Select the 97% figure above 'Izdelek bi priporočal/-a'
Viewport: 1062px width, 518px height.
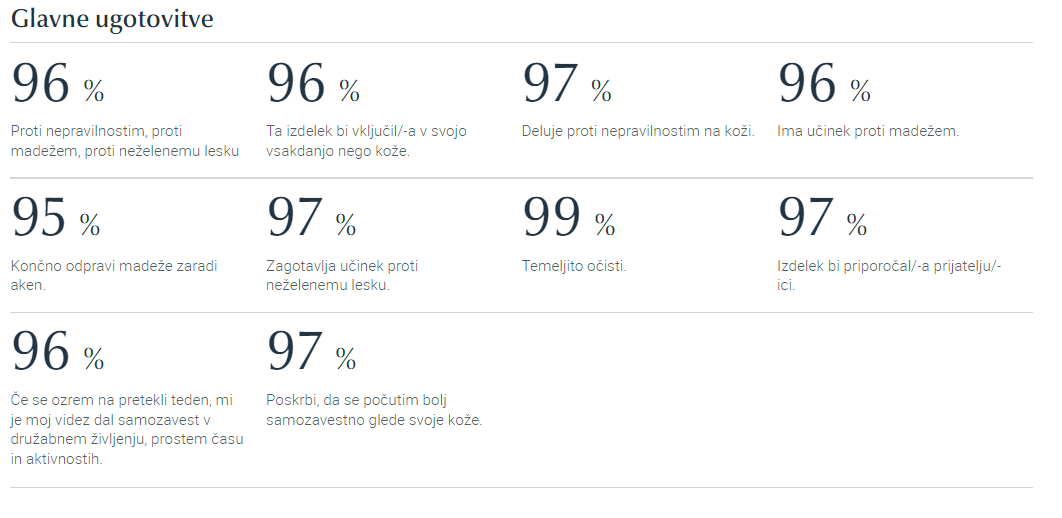[822, 218]
